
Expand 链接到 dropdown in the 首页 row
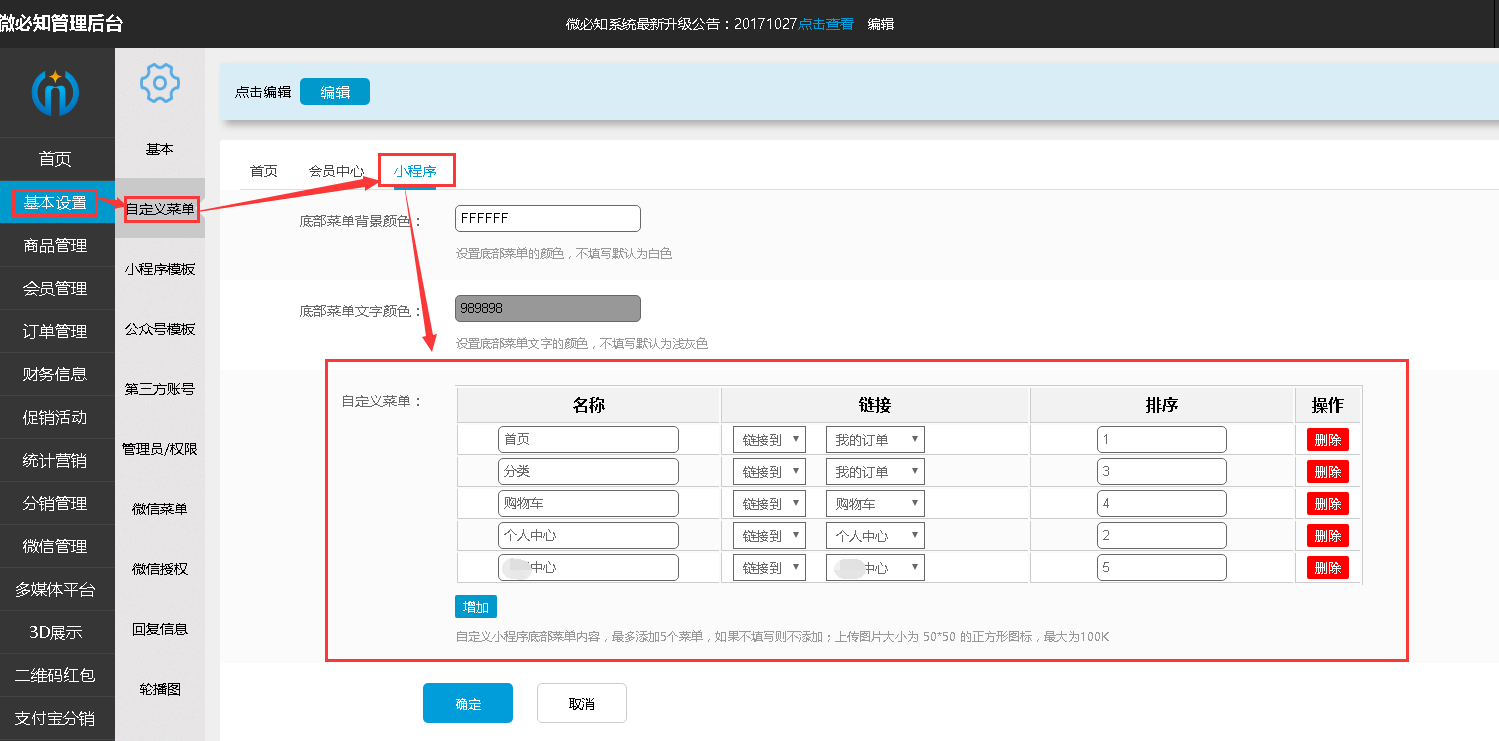click(x=769, y=439)
